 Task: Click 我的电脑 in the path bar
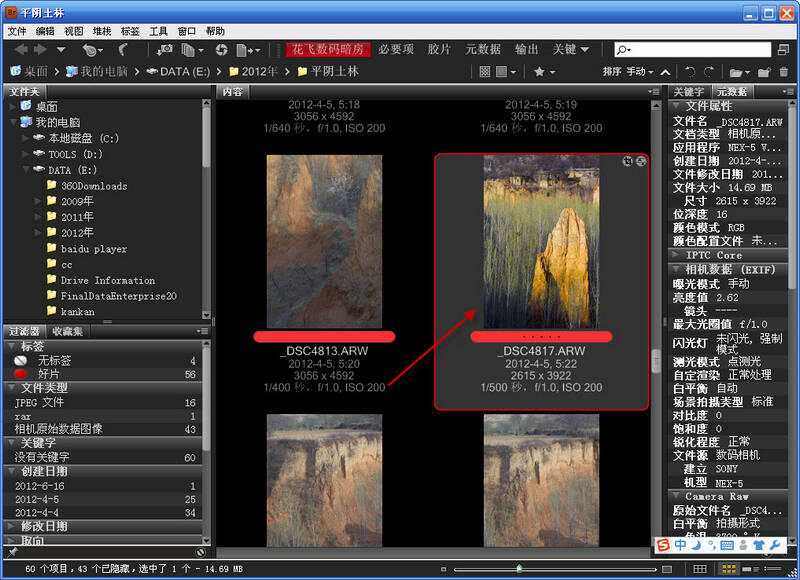tap(97, 71)
